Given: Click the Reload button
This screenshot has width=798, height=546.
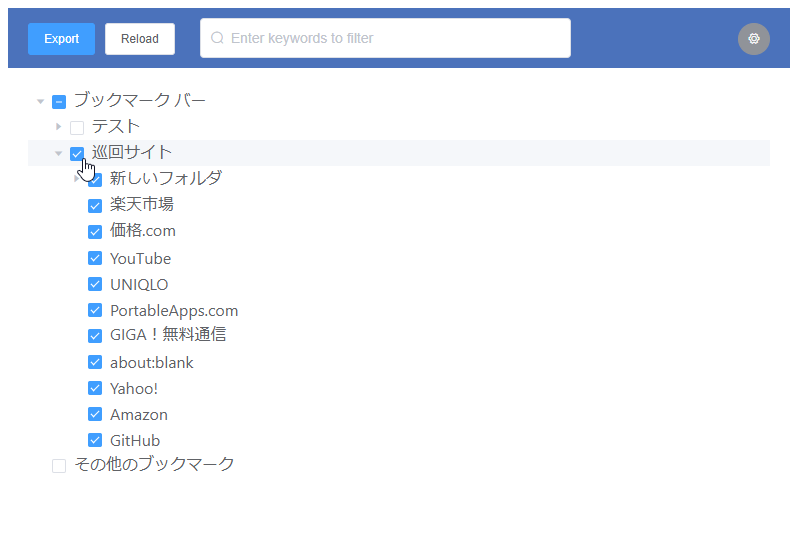Looking at the screenshot, I should click(x=140, y=39).
